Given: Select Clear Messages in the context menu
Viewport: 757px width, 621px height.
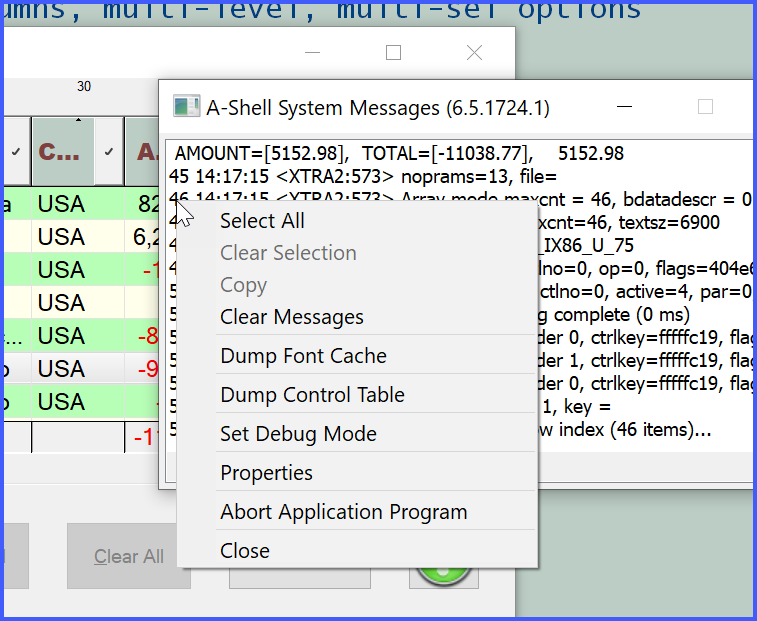Looking at the screenshot, I should point(291,317).
